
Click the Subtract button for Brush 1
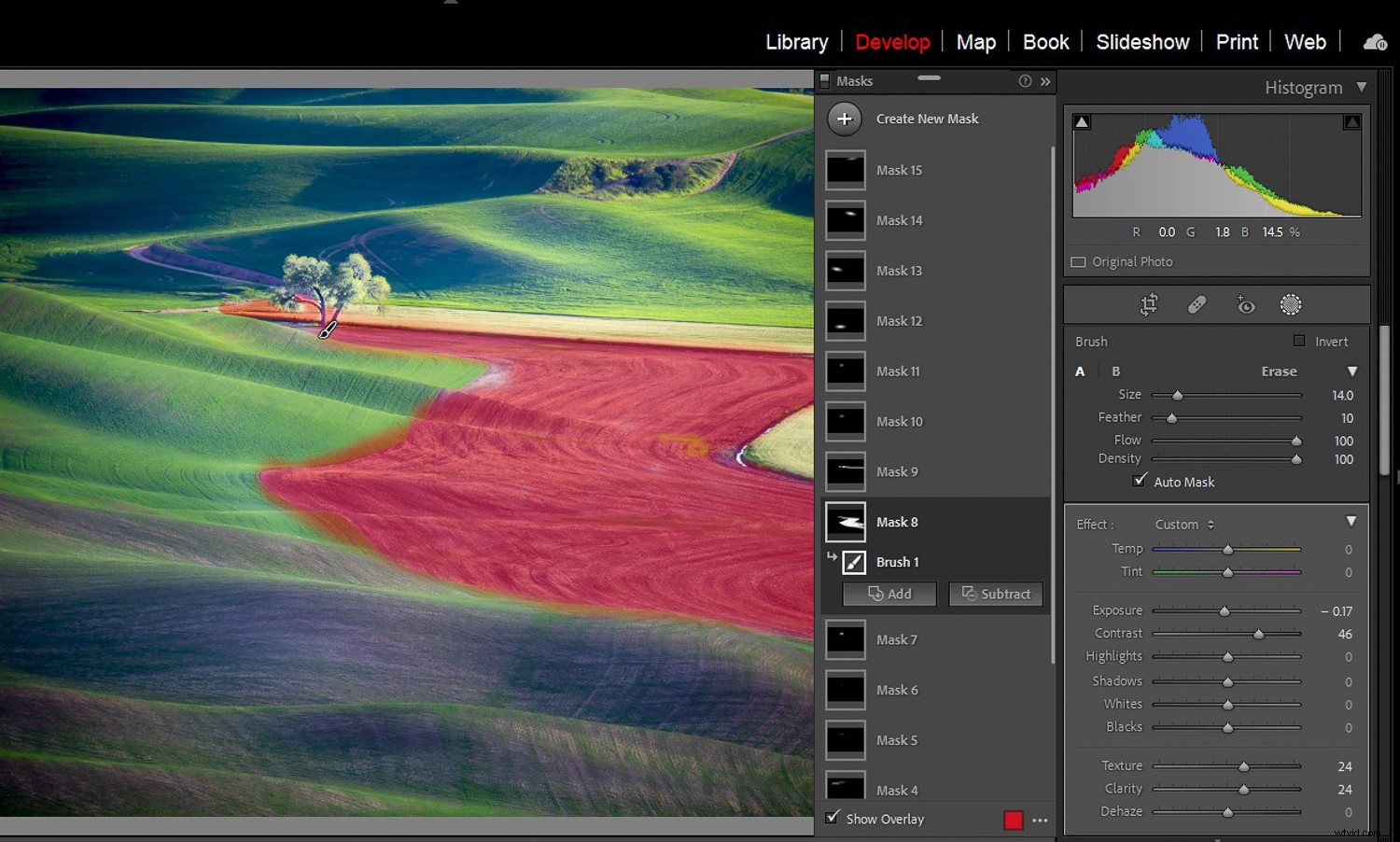click(x=995, y=594)
